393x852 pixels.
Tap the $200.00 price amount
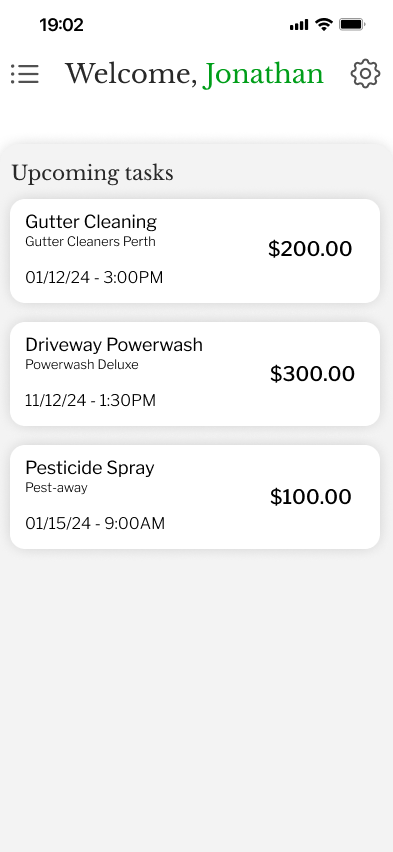click(x=310, y=249)
